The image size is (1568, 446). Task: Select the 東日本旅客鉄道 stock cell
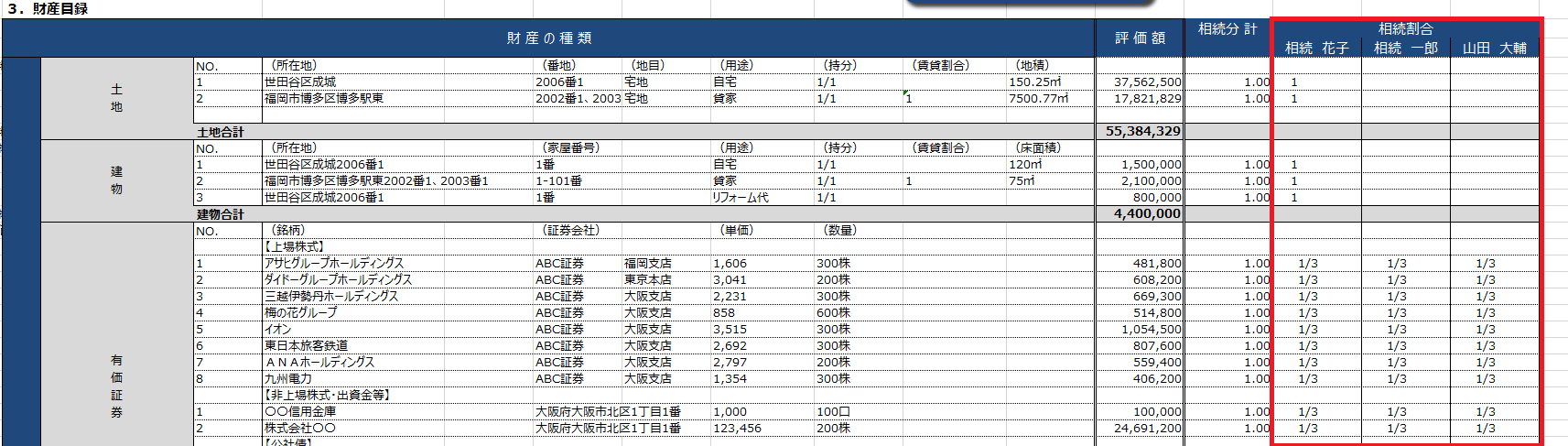(x=306, y=346)
